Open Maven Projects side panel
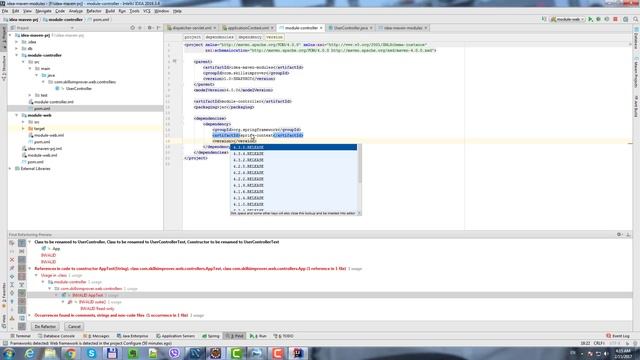Image resolution: width=640 pixels, height=360 pixels. coord(636,73)
